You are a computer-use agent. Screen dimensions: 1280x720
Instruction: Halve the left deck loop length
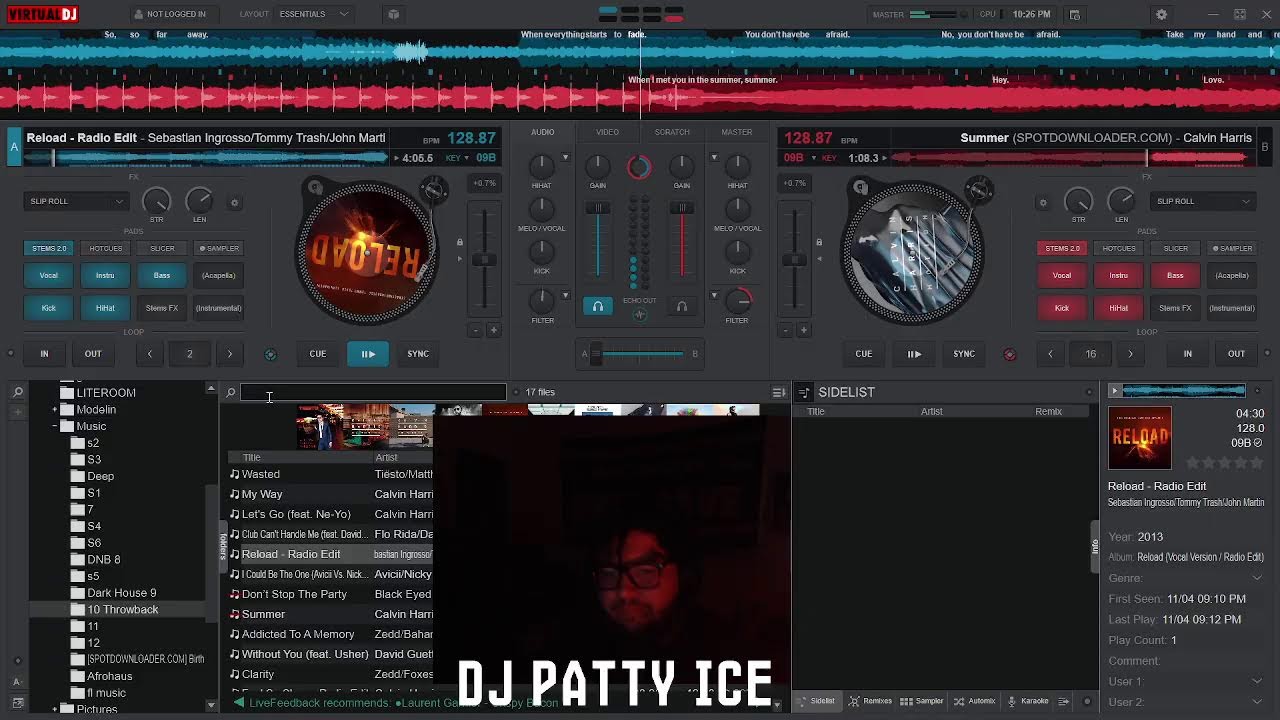point(150,354)
